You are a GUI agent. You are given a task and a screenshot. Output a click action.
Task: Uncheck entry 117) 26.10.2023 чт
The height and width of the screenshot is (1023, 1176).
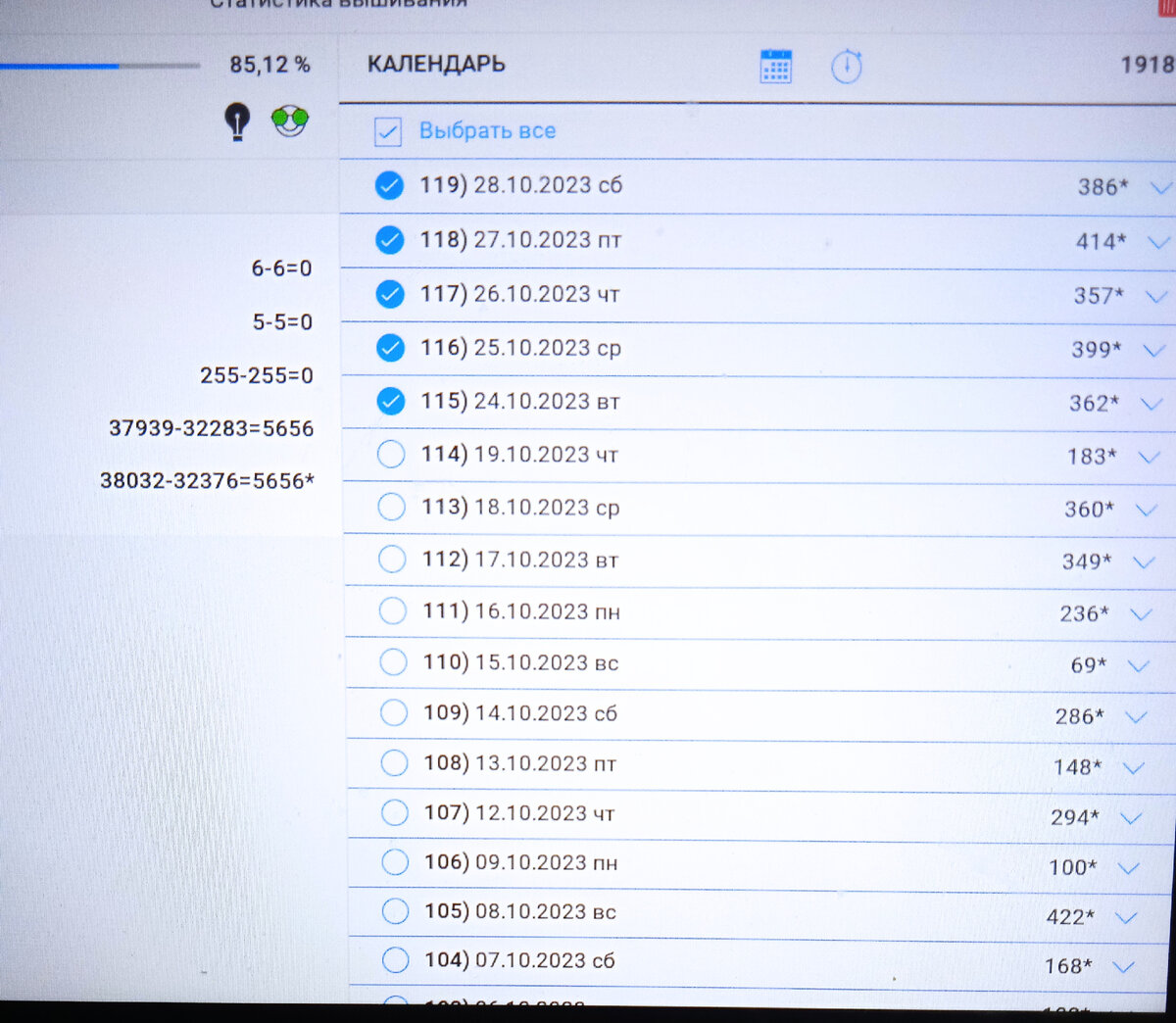coord(390,294)
